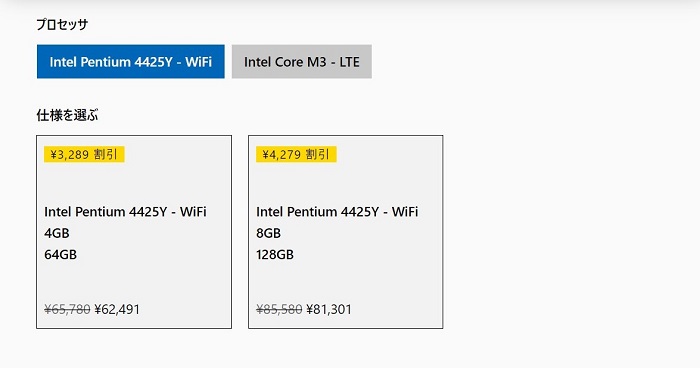The height and width of the screenshot is (368, 700).
Task: Click the ¥62,491 sale price
Action: coord(117,309)
